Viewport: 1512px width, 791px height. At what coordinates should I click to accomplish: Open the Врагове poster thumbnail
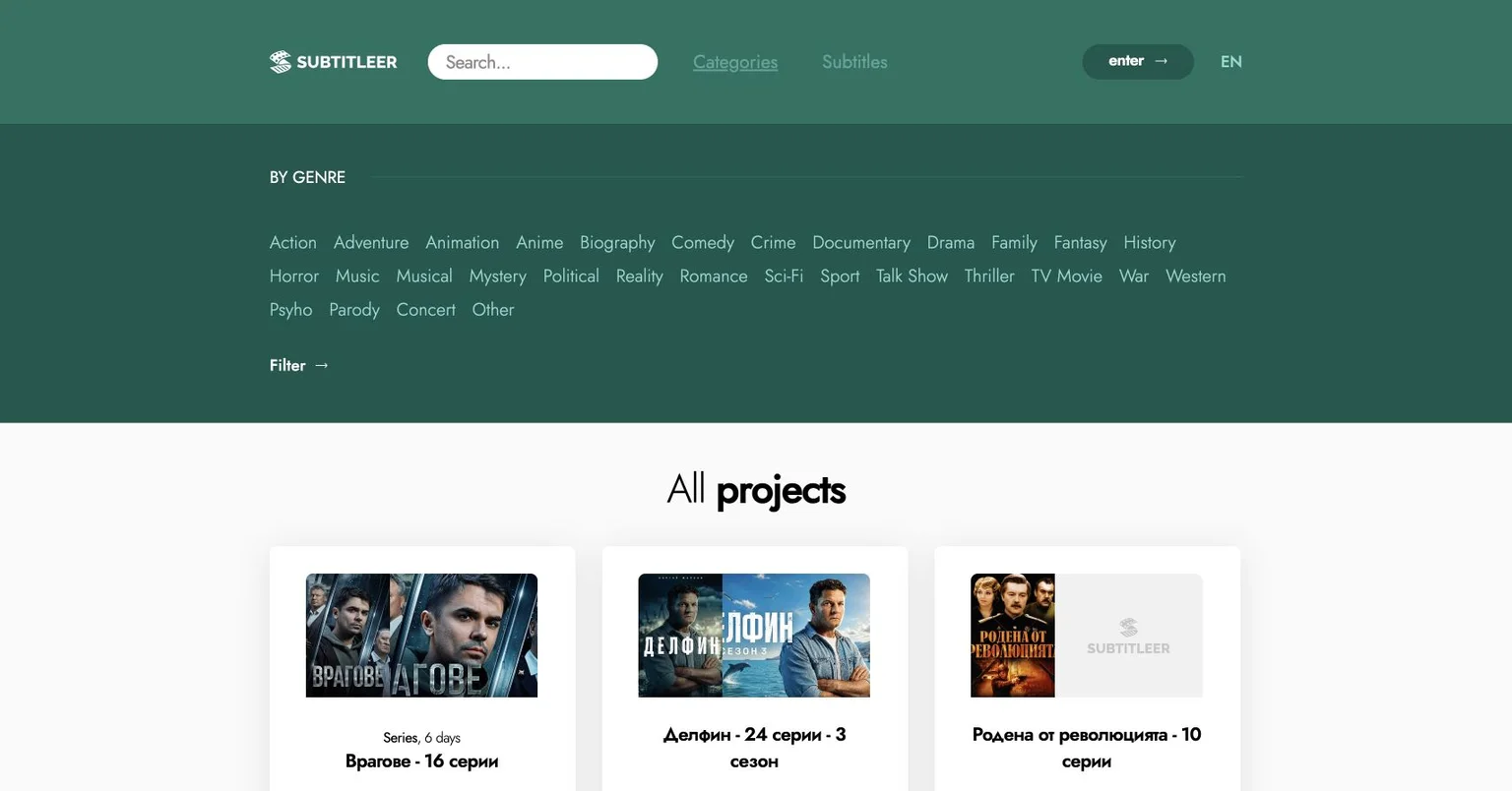(x=421, y=636)
